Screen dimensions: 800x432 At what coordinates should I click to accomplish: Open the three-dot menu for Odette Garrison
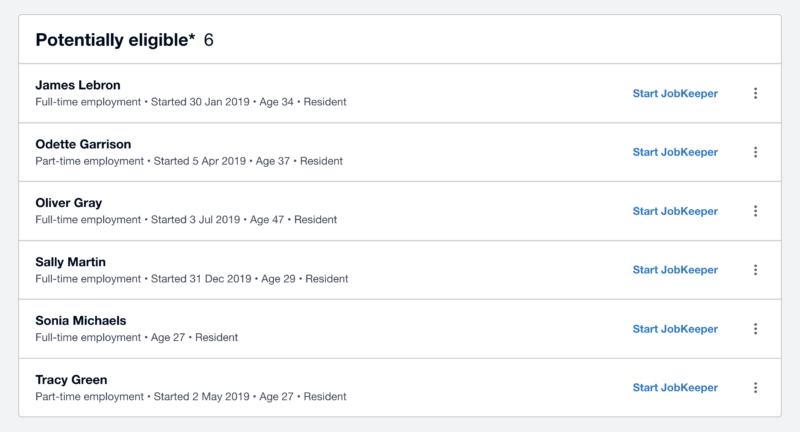pos(756,152)
